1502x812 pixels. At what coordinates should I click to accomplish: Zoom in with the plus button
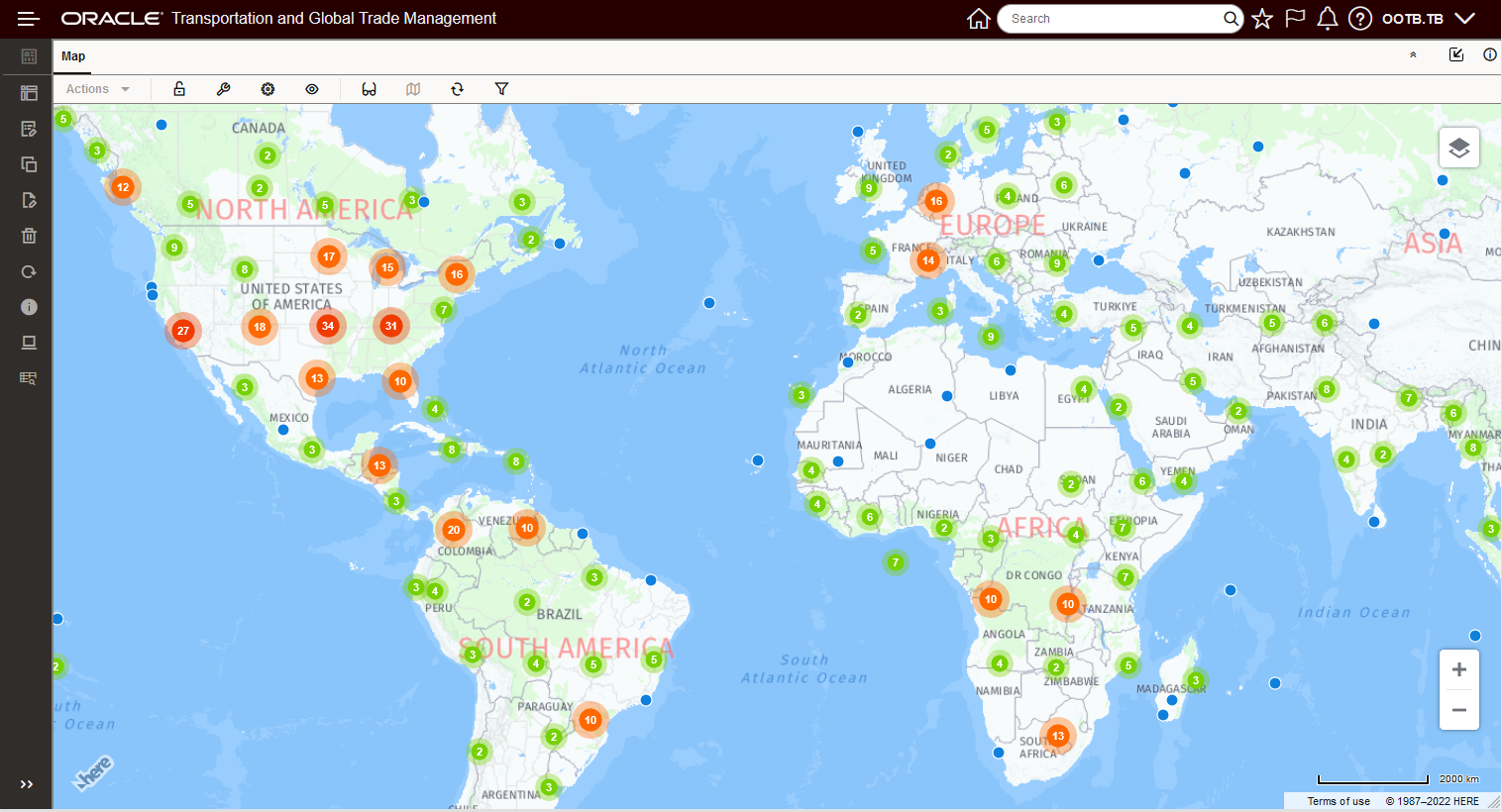point(1459,670)
